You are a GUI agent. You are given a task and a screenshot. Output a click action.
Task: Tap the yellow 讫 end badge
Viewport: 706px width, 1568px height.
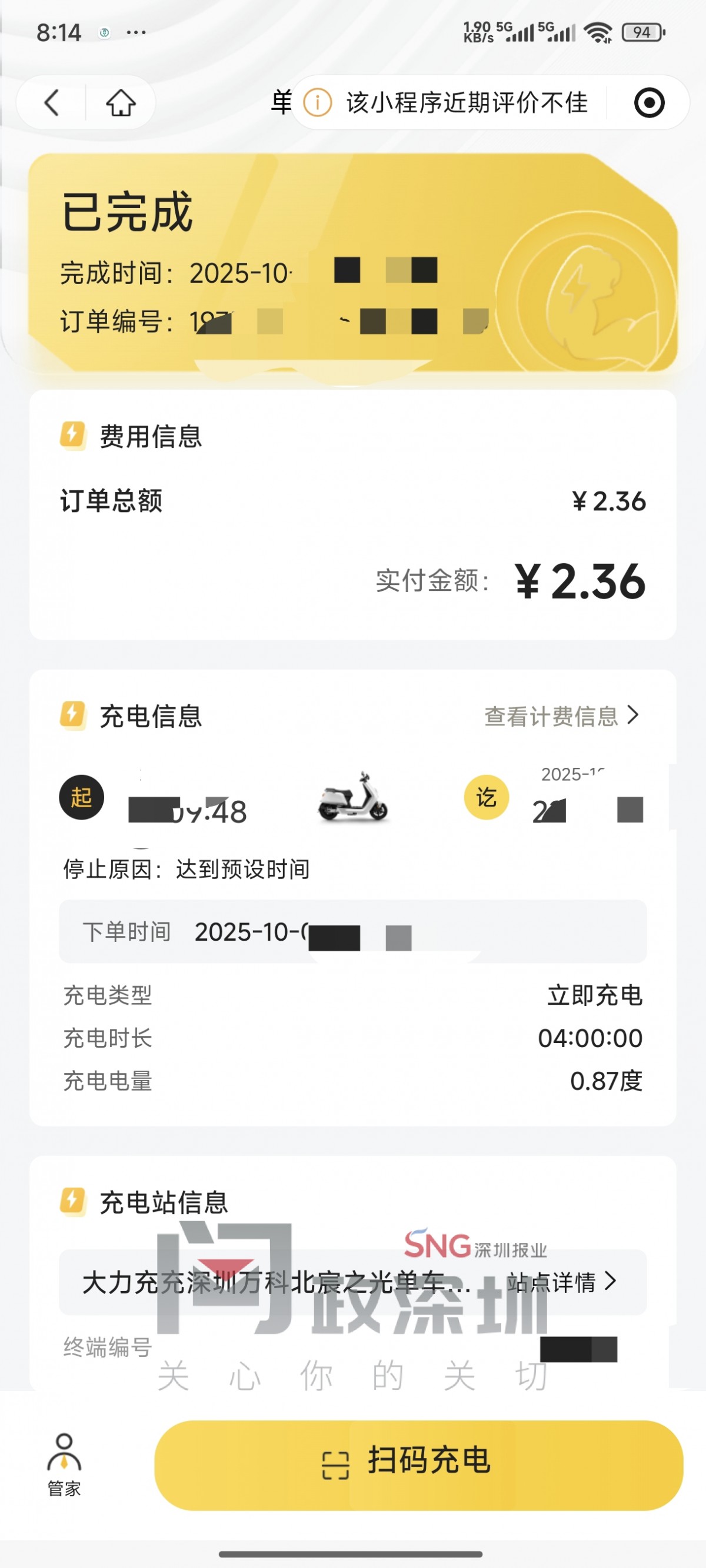point(486,797)
